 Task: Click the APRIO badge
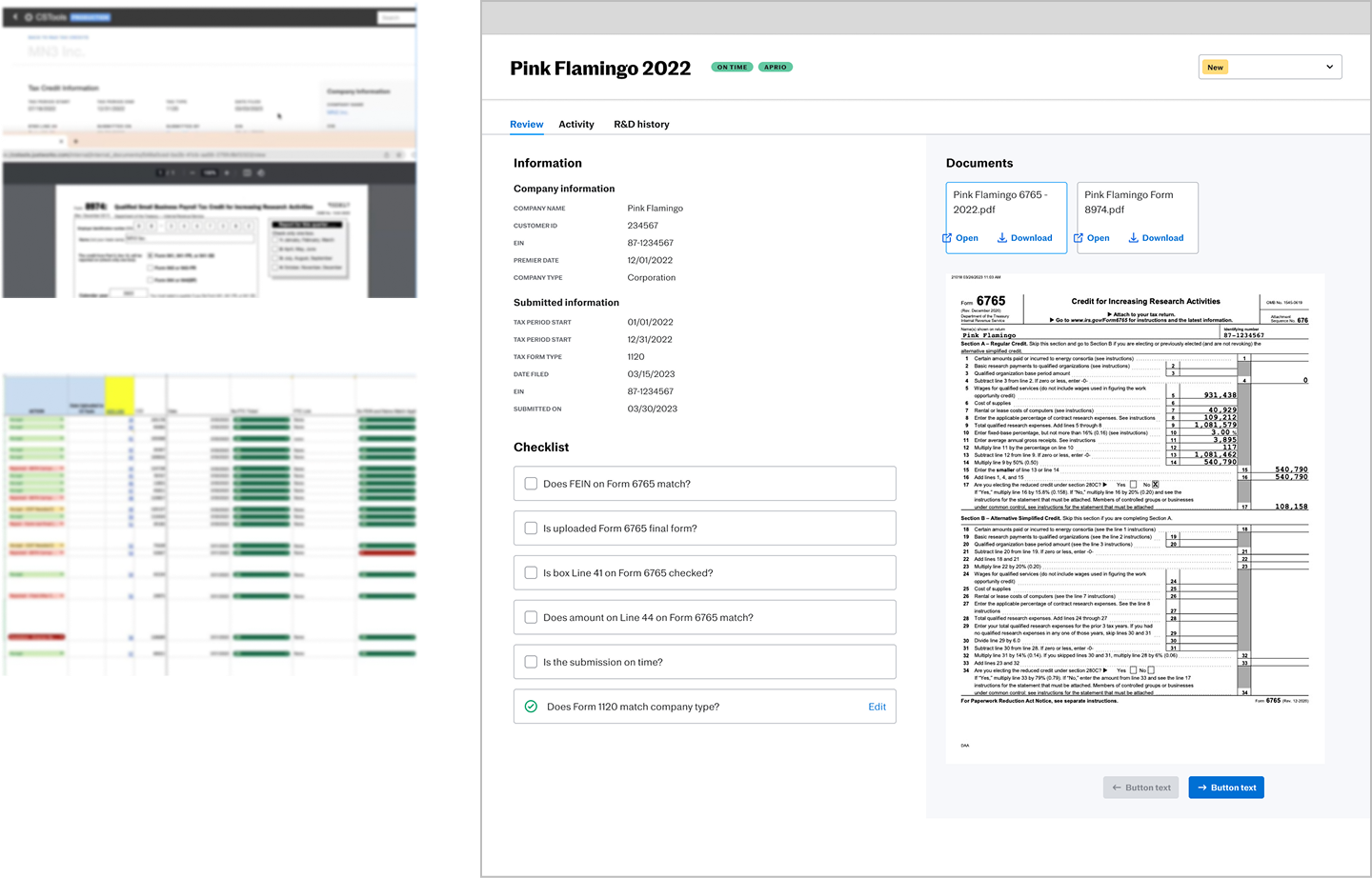click(776, 68)
